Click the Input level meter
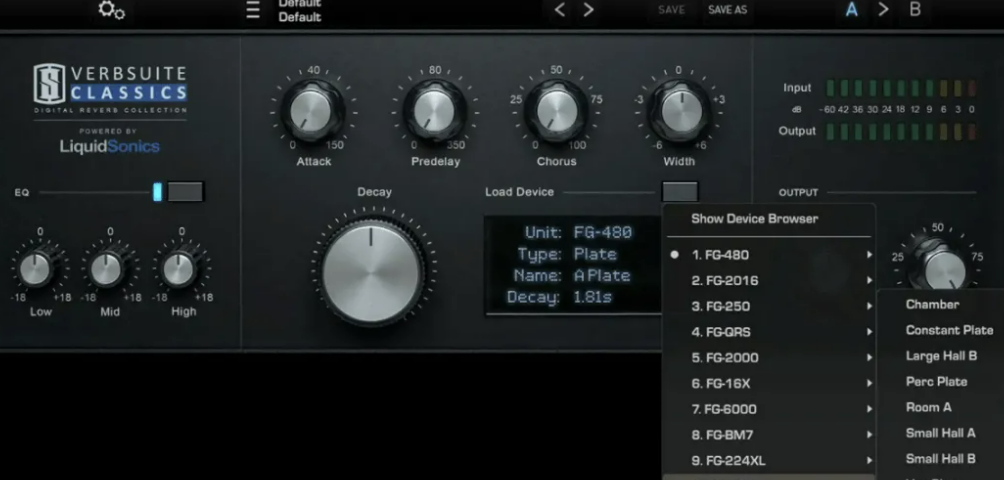This screenshot has height=480, width=1004. [901, 88]
